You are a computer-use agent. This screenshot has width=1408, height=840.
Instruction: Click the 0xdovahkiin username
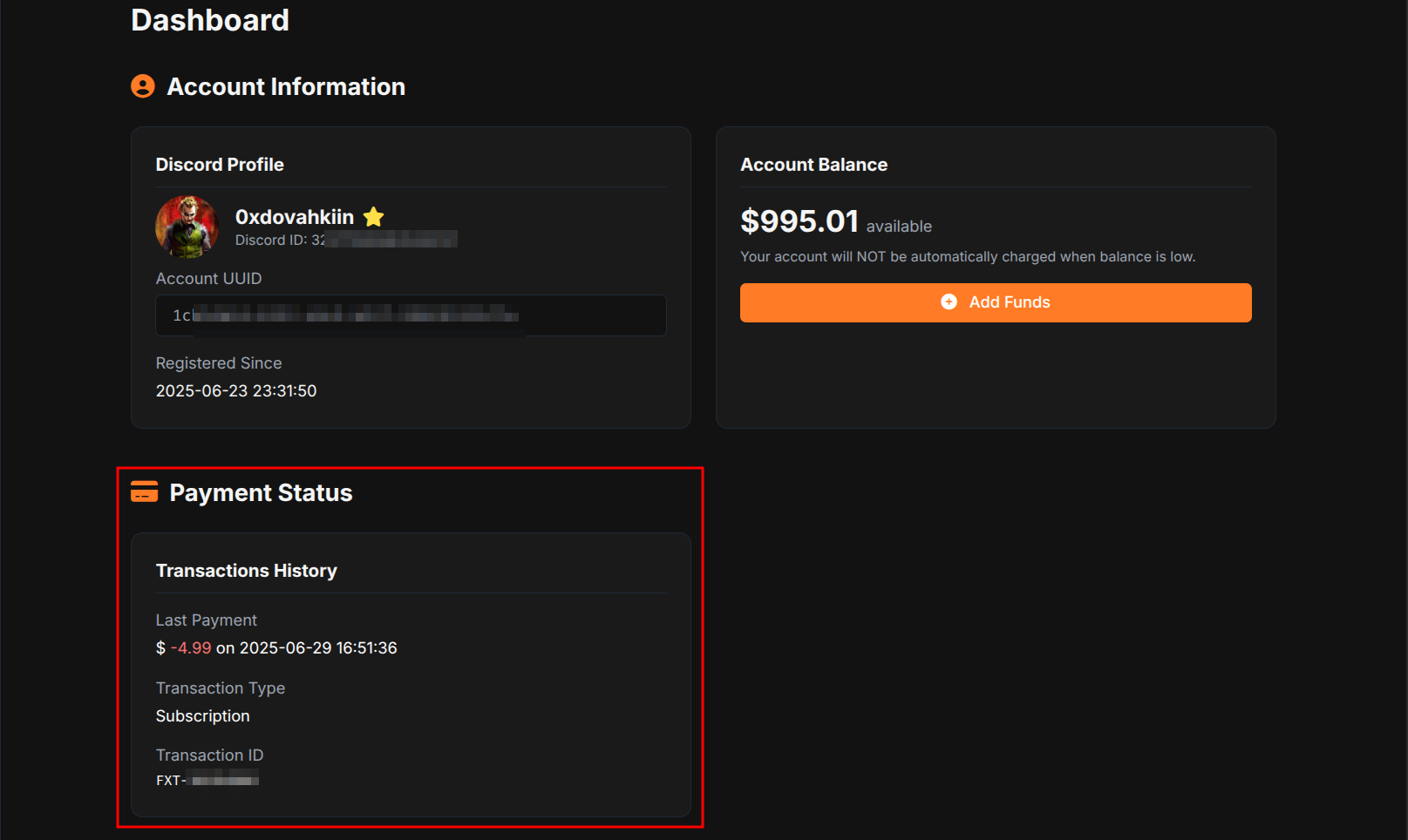295,217
